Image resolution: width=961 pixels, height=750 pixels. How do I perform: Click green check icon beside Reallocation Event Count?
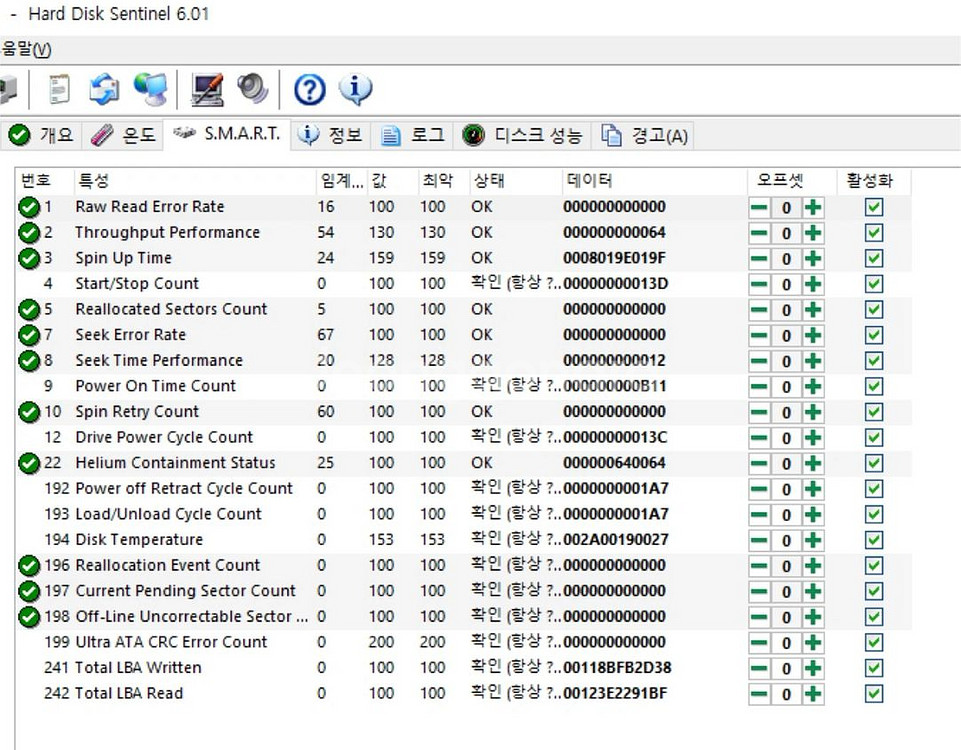pos(29,566)
